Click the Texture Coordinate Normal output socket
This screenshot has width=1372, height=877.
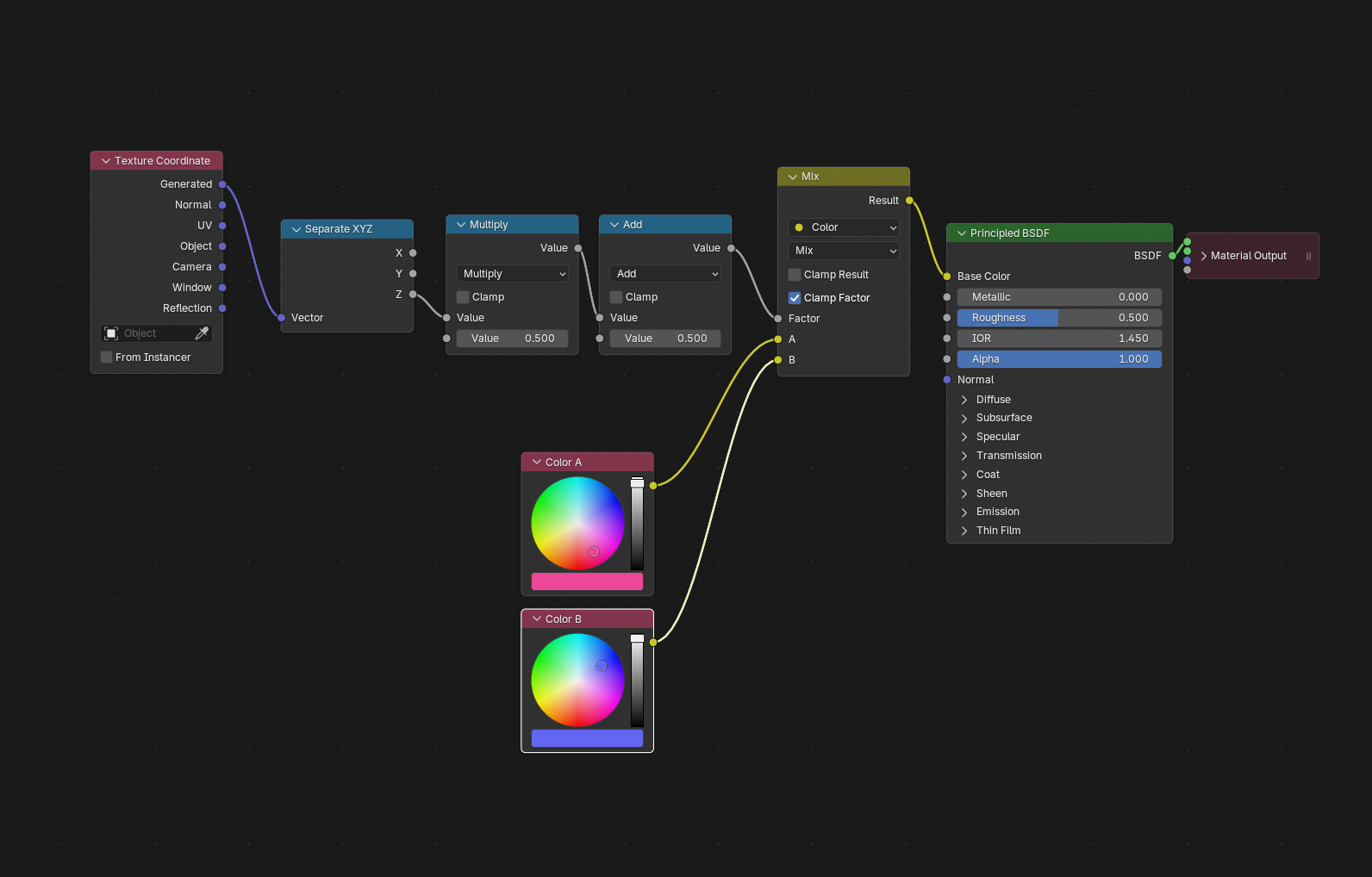click(222, 205)
